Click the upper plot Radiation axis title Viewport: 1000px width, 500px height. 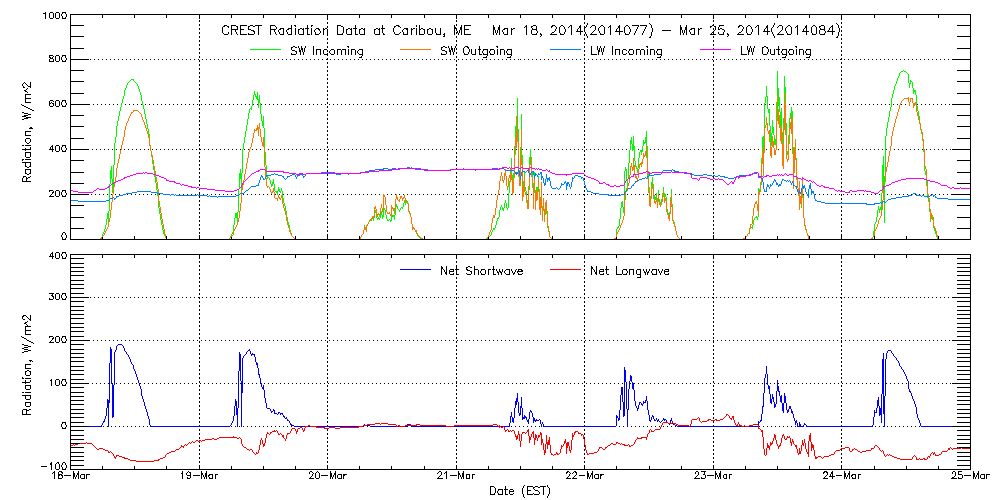click(28, 128)
